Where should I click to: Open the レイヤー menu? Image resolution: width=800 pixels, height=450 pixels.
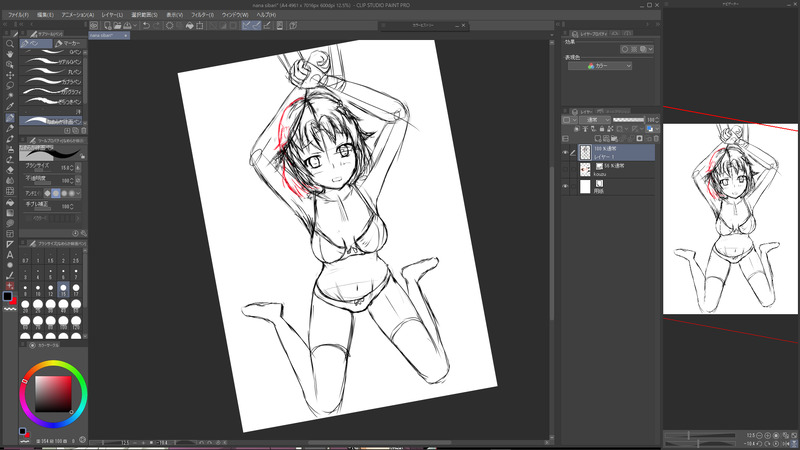(110, 15)
